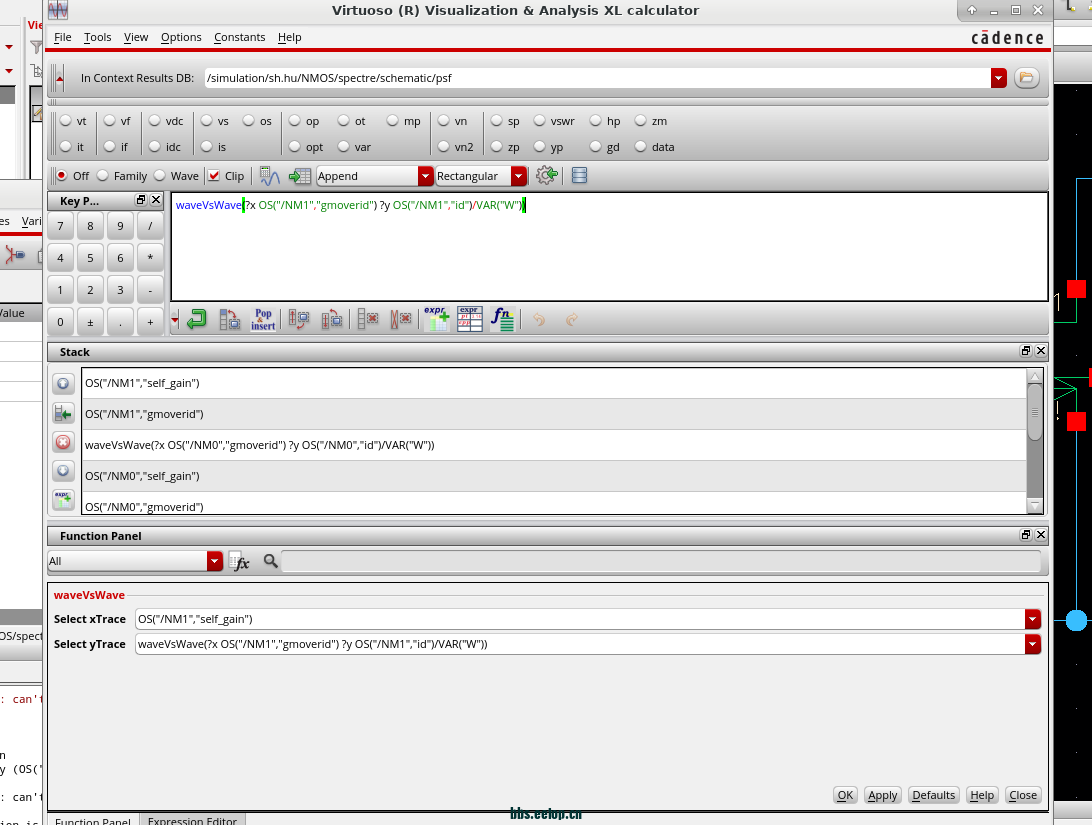Click keypad button 7
This screenshot has width=1092, height=825.
click(61, 226)
